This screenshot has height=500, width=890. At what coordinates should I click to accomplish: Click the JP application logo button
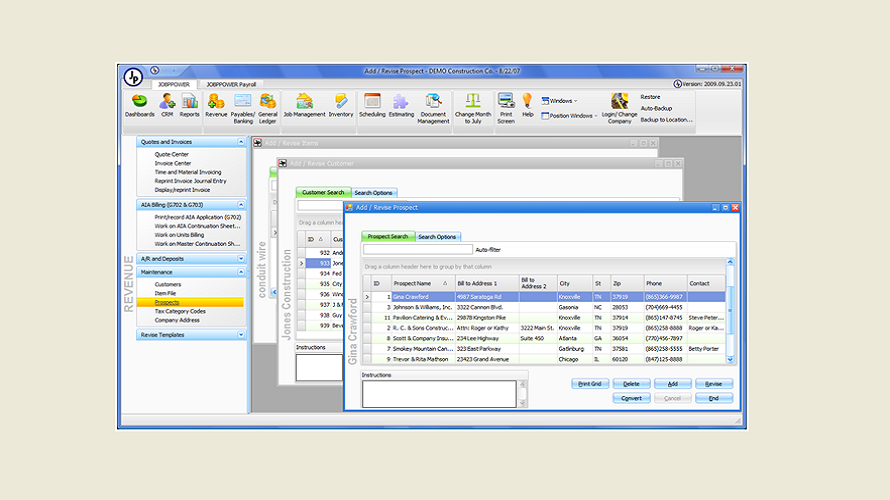pos(133,77)
